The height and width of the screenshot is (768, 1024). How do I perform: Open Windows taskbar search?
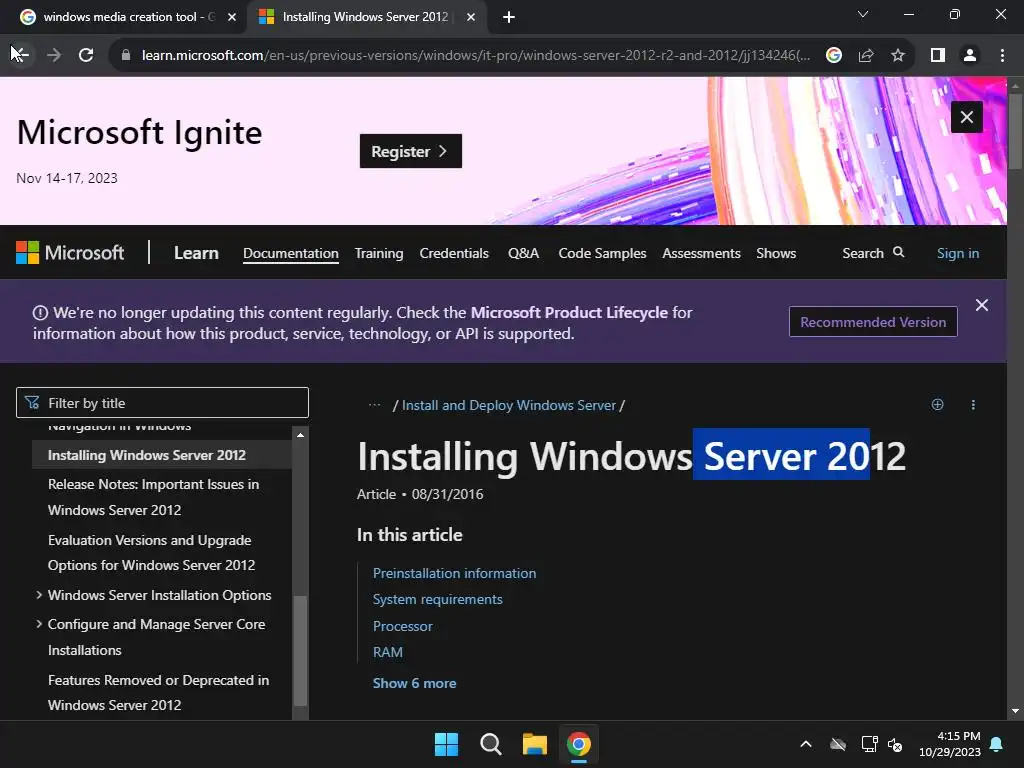pos(490,744)
